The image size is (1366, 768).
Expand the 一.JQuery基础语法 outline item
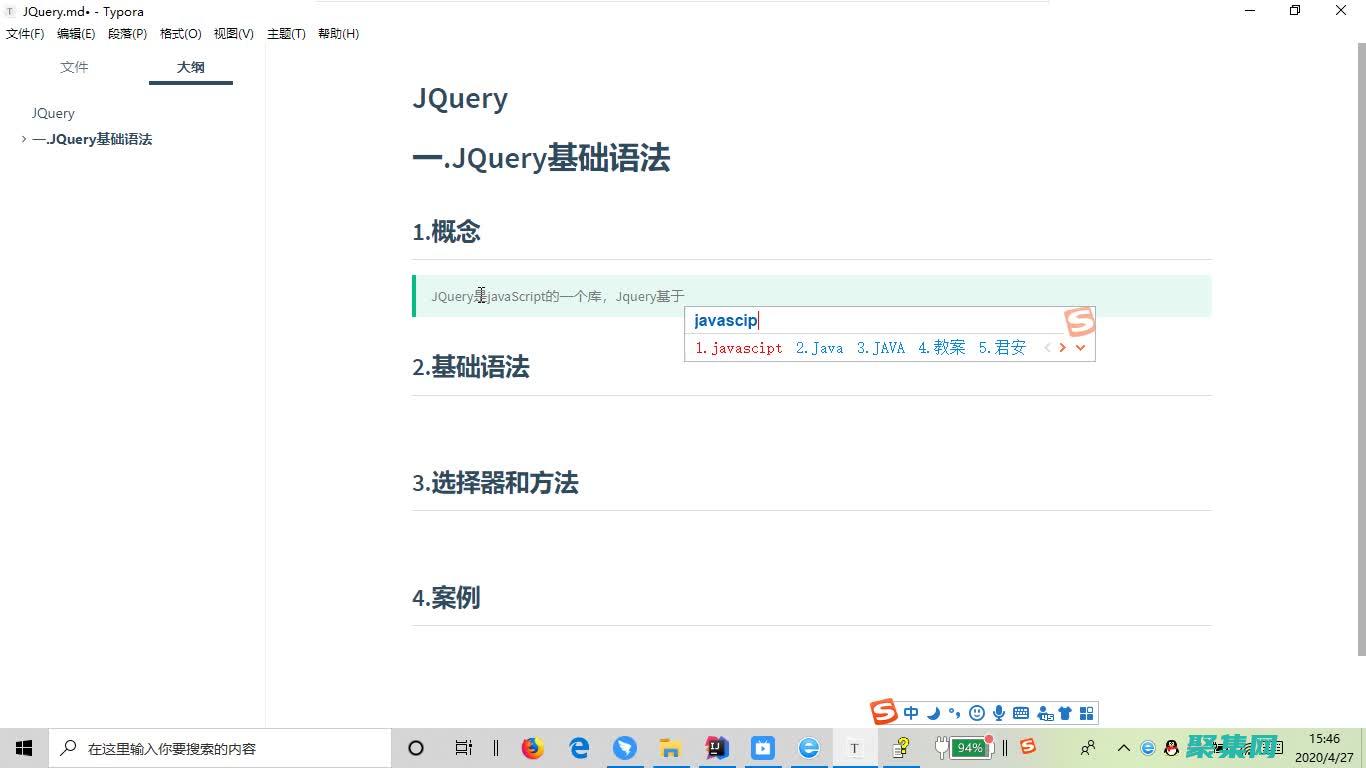point(24,139)
